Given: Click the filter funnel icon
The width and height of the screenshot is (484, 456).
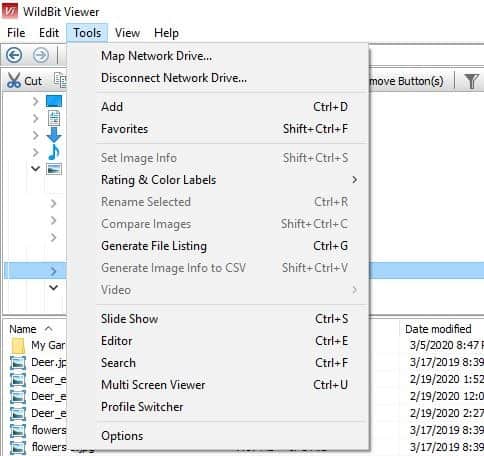Looking at the screenshot, I should tap(471, 81).
